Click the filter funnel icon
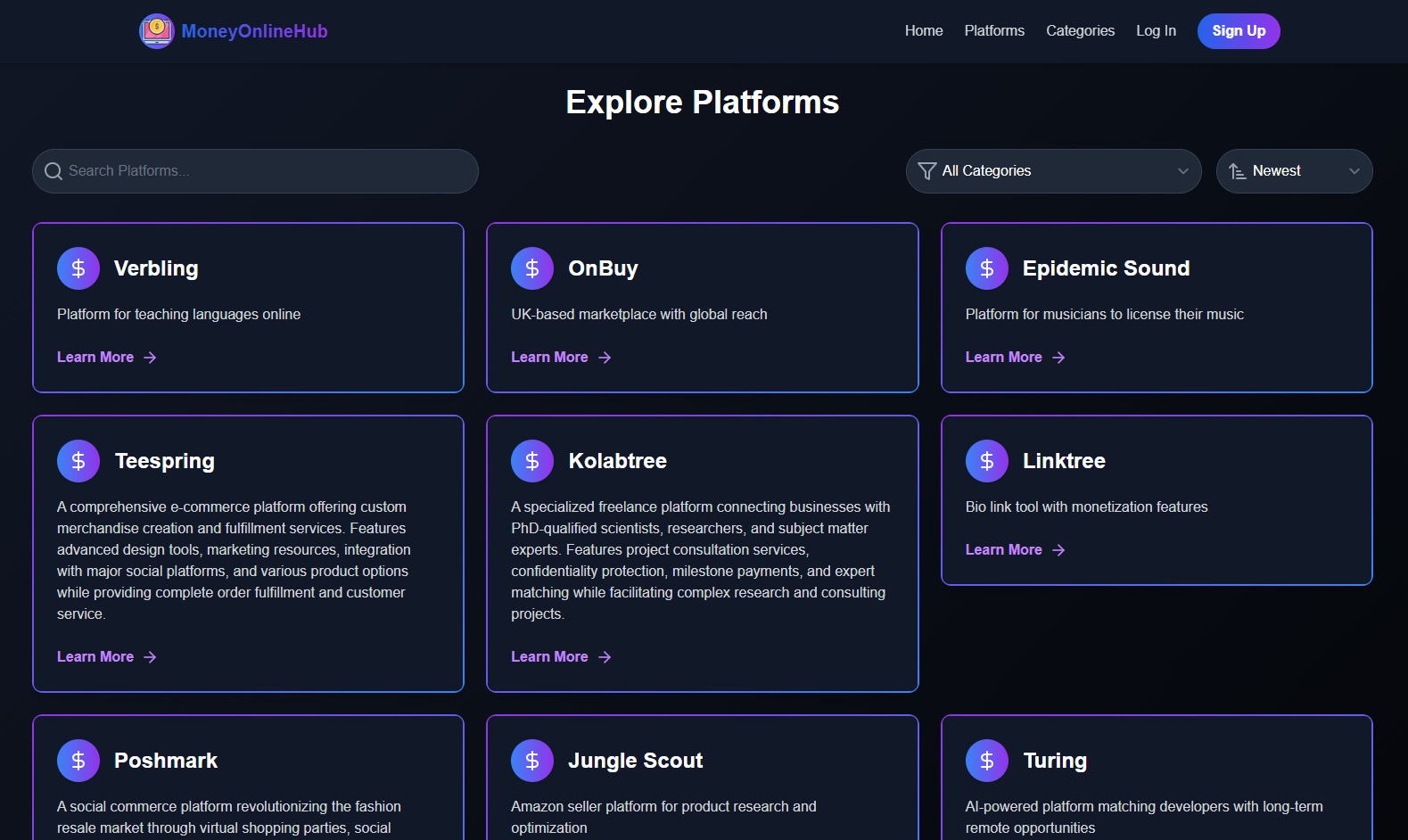 point(927,171)
